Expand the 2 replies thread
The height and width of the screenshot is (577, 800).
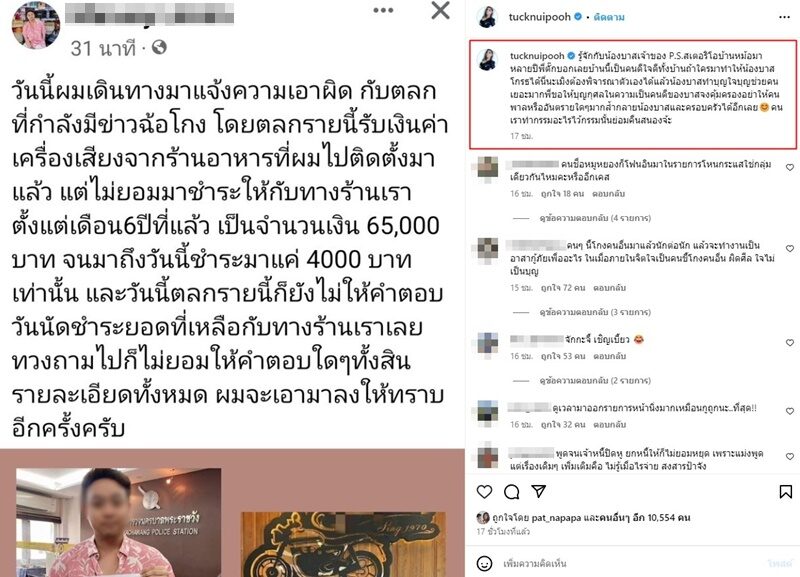[595, 381]
